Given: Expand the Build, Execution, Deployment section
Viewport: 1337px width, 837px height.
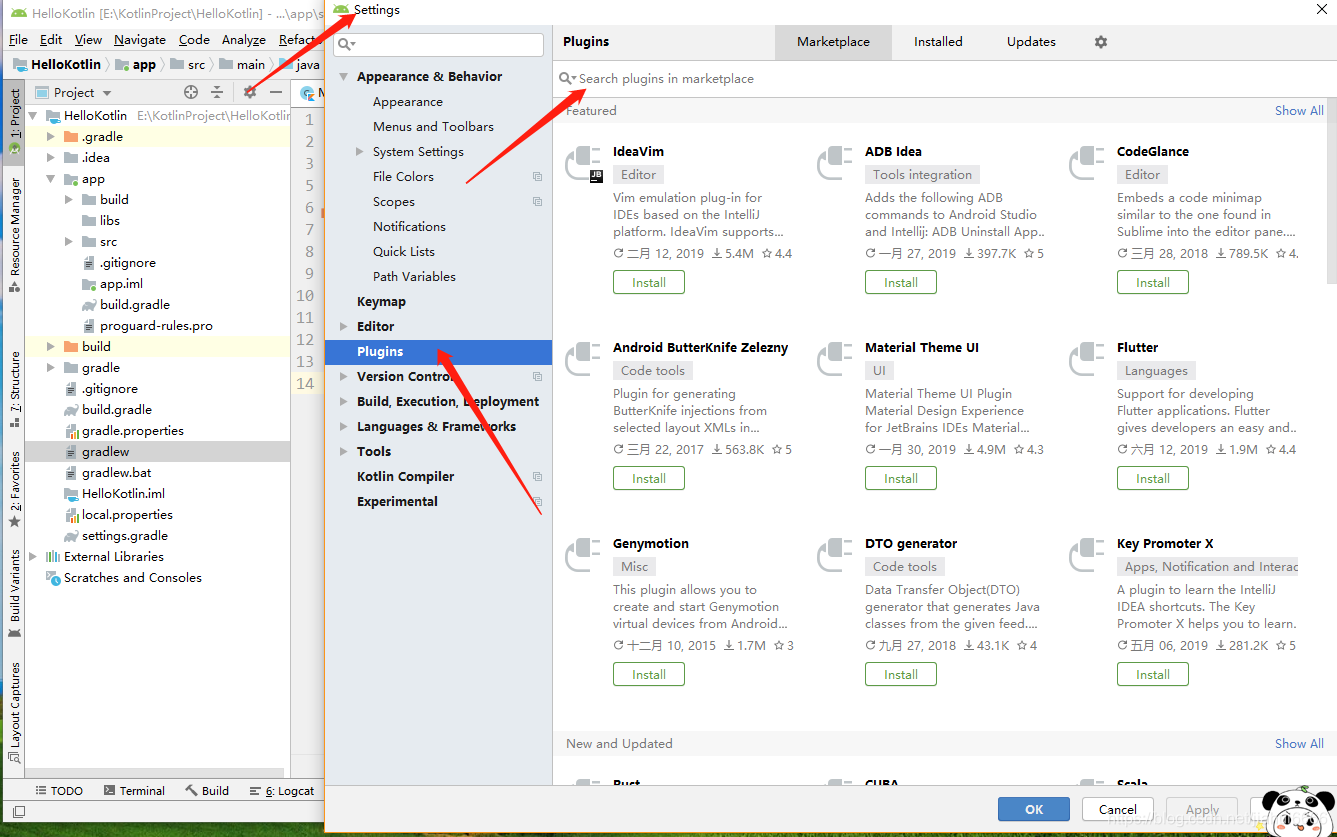Looking at the screenshot, I should click(x=344, y=402).
